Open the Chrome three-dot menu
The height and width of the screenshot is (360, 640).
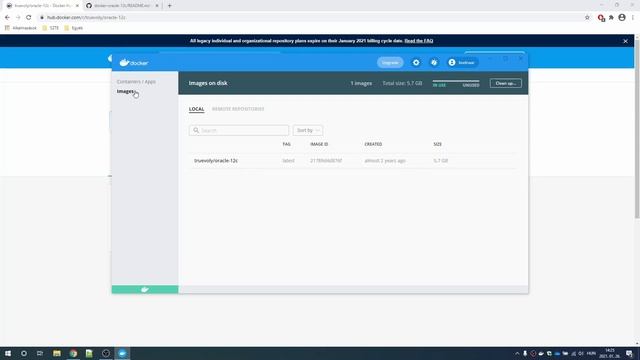pos(633,18)
